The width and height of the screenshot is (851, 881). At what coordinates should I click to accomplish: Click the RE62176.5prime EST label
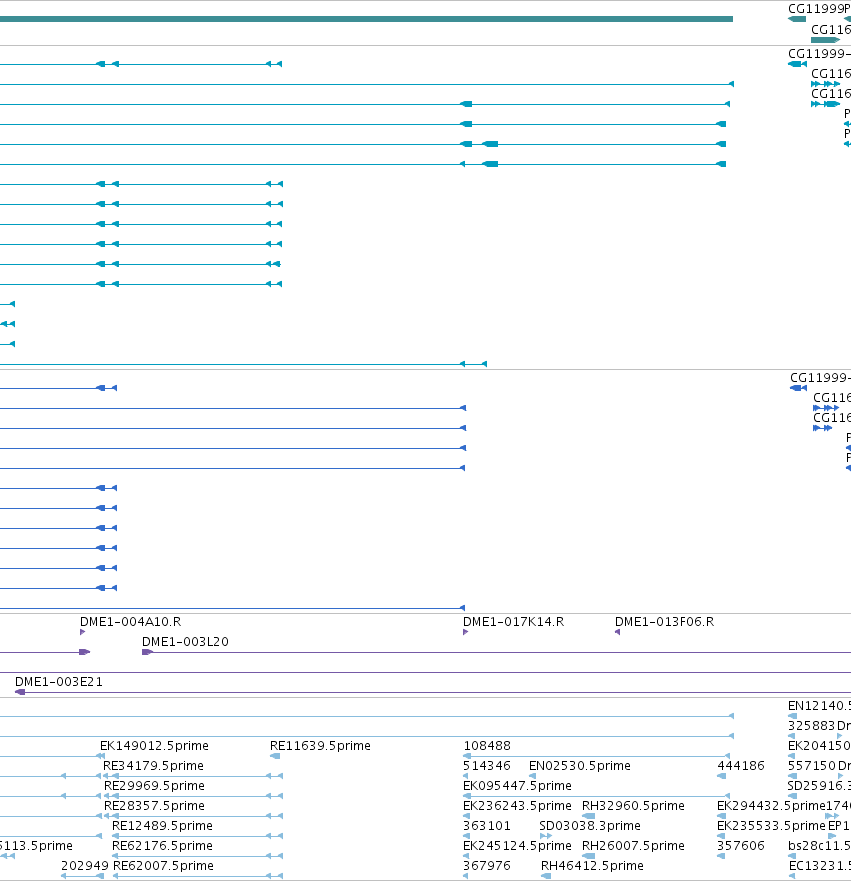pyautogui.click(x=162, y=846)
